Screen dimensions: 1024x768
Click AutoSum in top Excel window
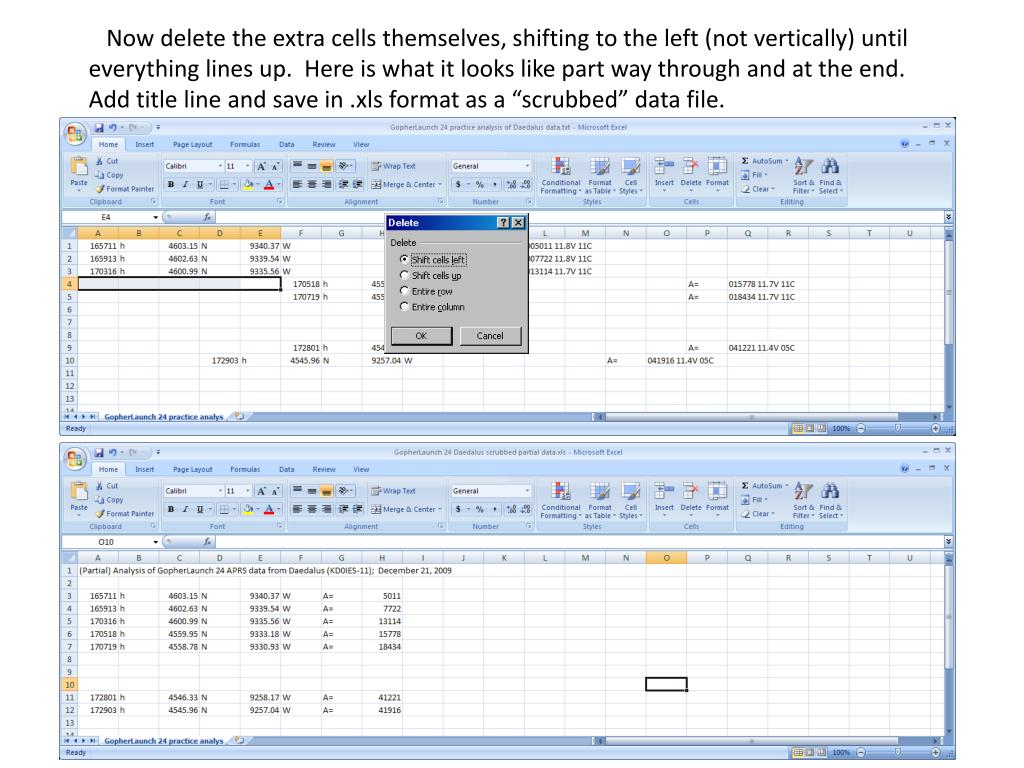coord(765,161)
